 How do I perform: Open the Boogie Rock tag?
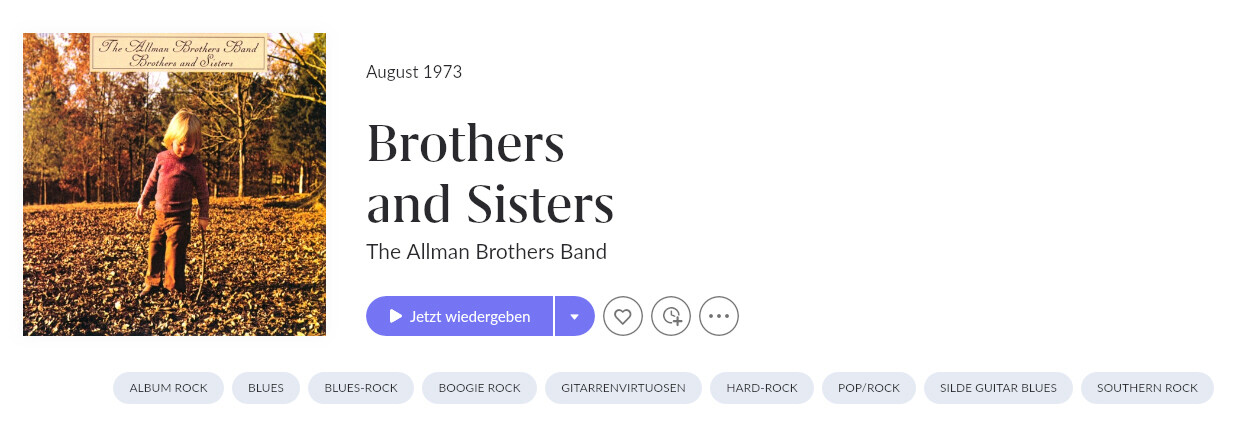(479, 388)
